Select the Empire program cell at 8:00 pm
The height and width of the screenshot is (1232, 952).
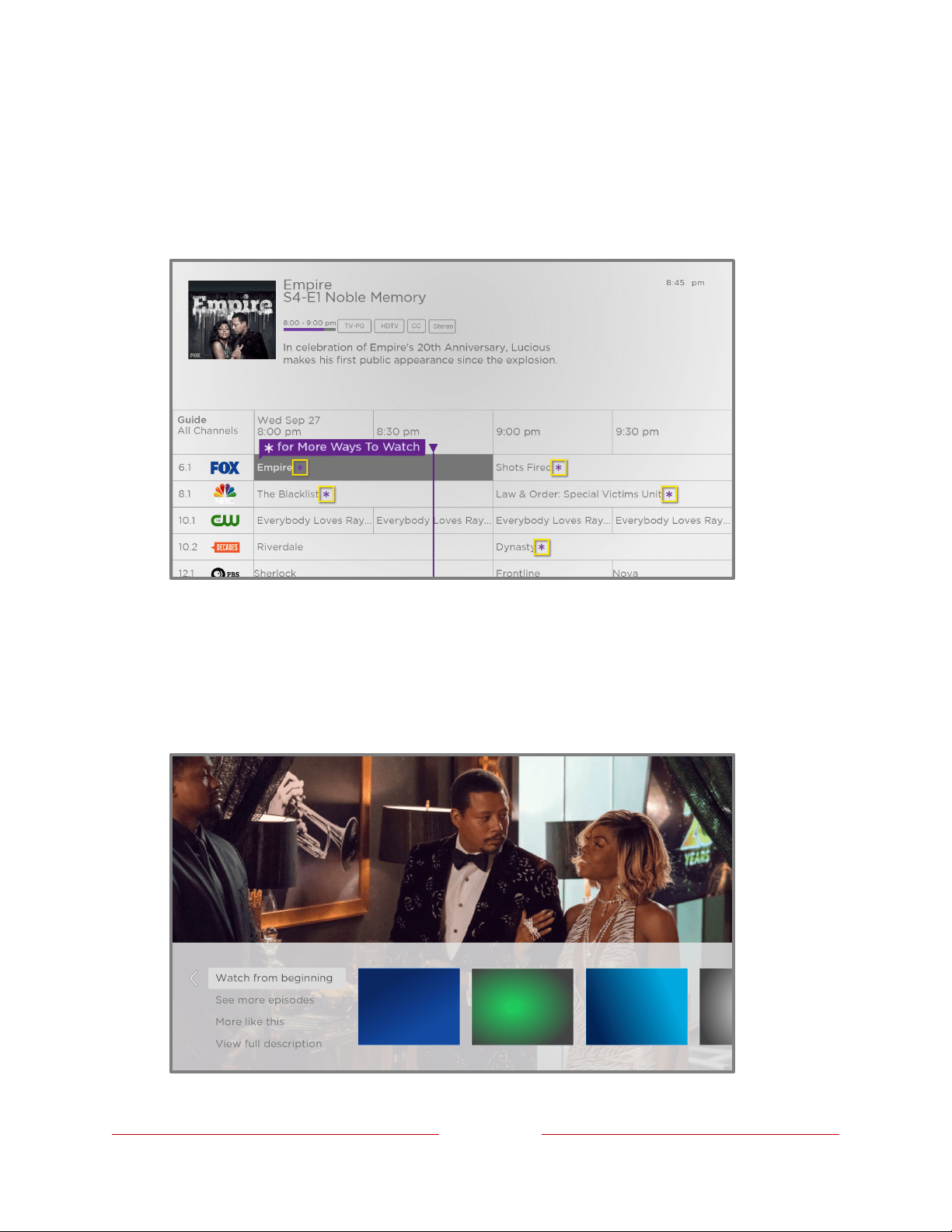pos(373,468)
